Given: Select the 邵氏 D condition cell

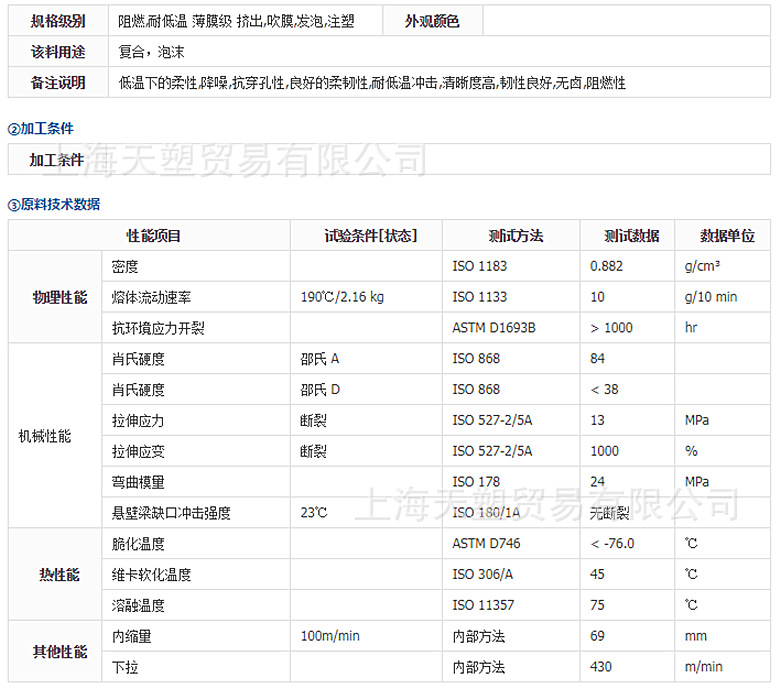Looking at the screenshot, I should pyautogui.click(x=367, y=390).
